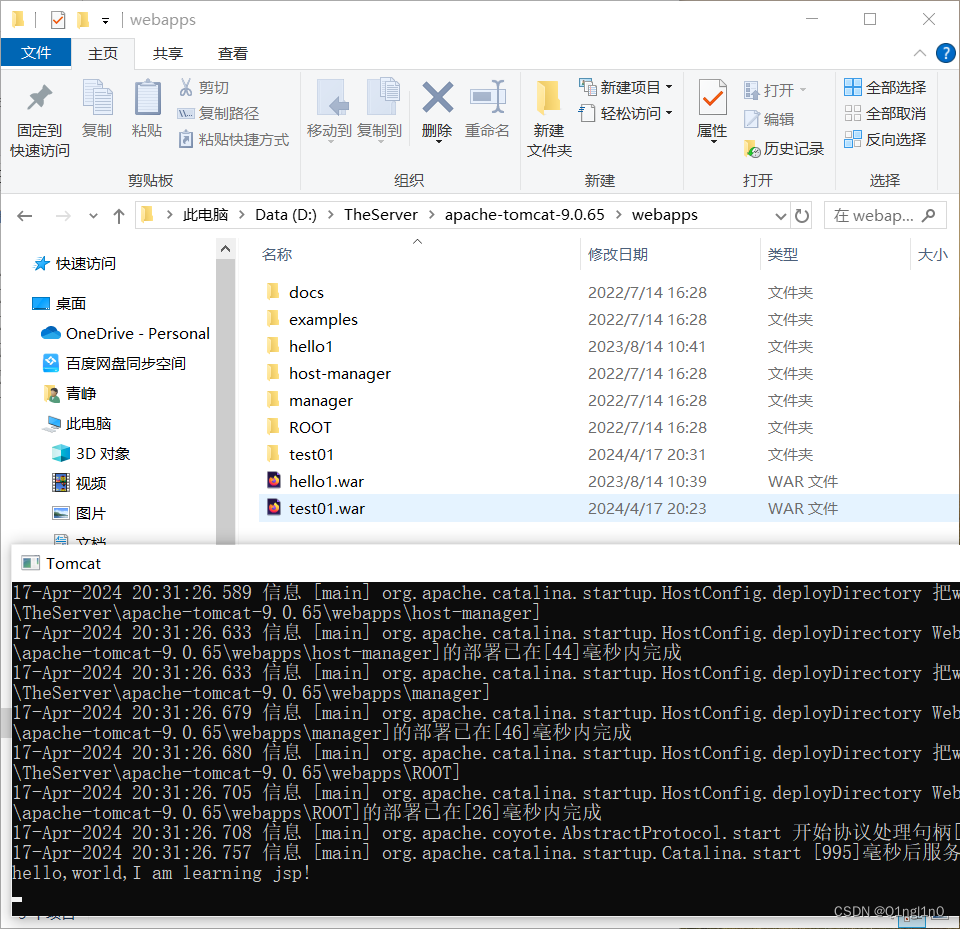The height and width of the screenshot is (929, 960).
Task: Click the Cut scissors icon
Action: pyautogui.click(x=186, y=87)
